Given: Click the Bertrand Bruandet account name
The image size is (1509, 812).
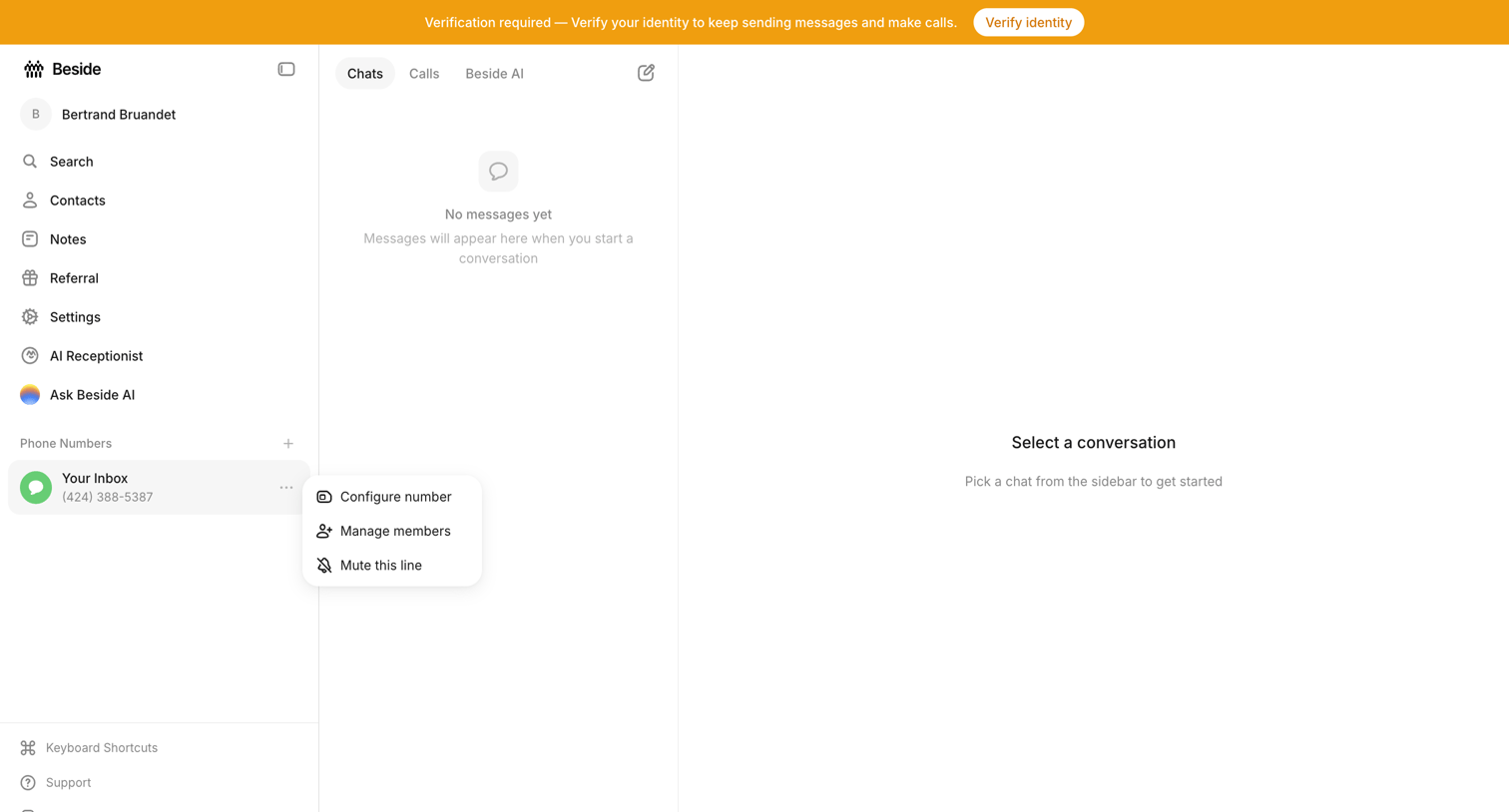Looking at the screenshot, I should click(119, 115).
